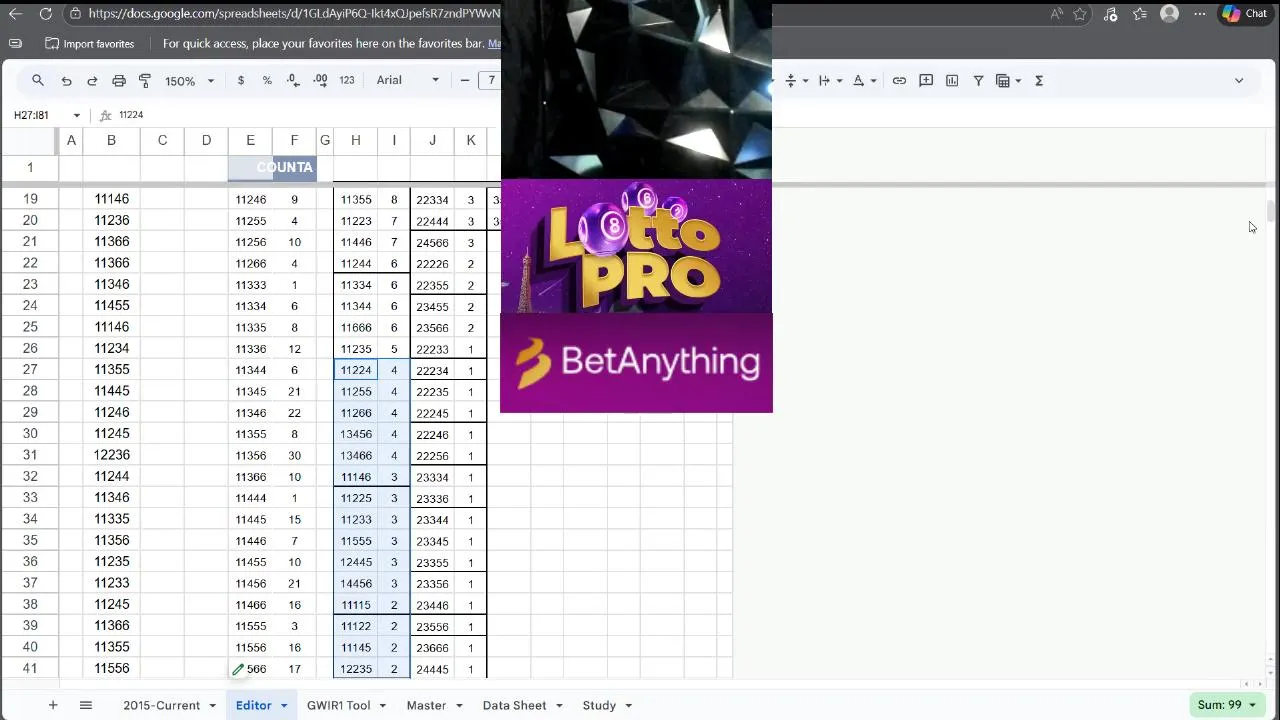Viewport: 1280px width, 720px height.
Task: Insert a link
Action: 899,80
